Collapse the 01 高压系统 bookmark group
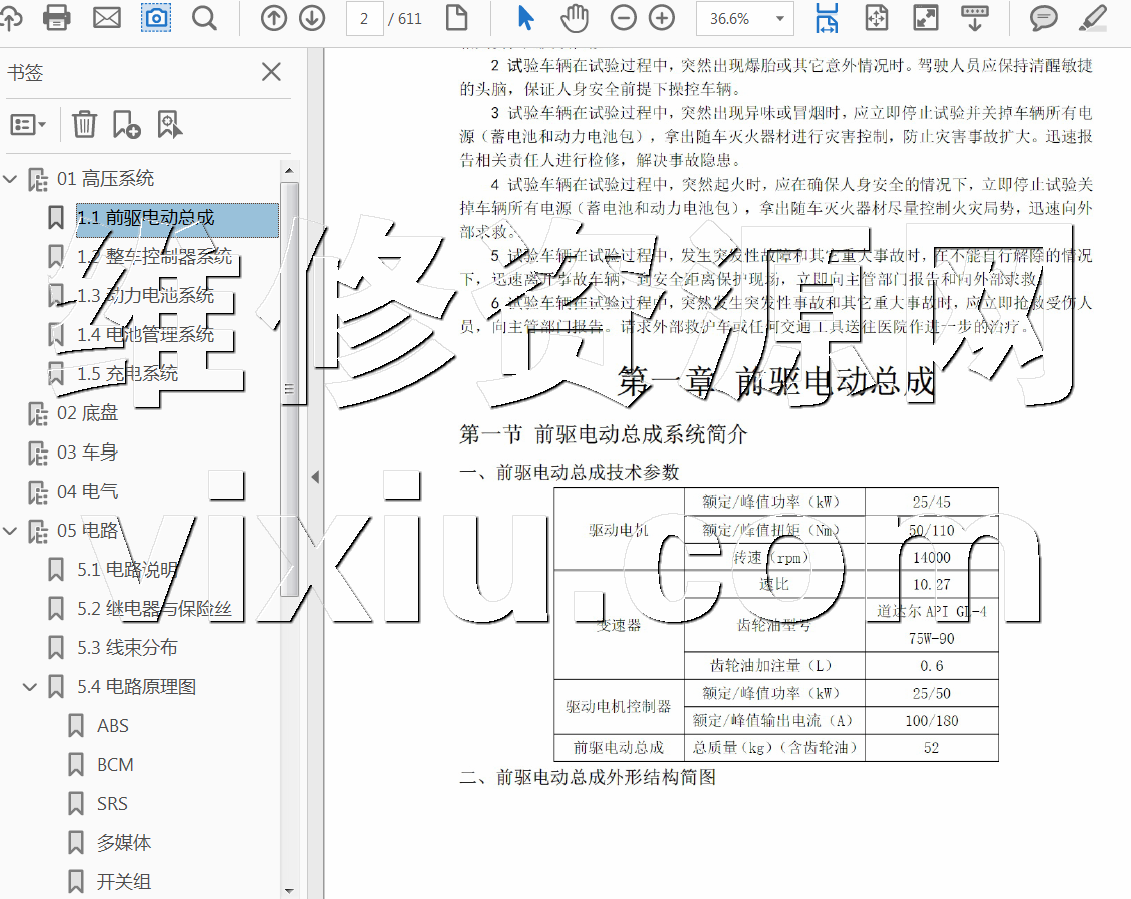 pos(11,179)
